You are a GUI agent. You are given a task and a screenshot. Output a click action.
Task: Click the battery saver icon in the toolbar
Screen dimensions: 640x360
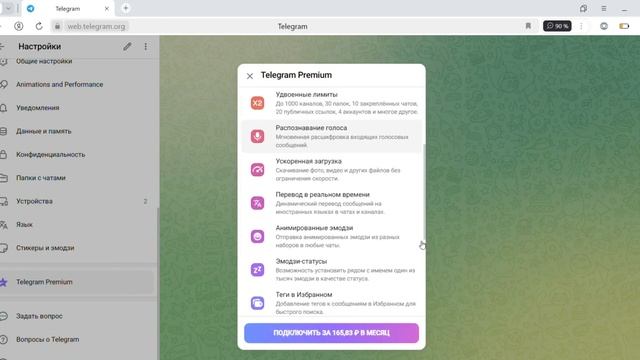pyautogui.click(x=624, y=26)
